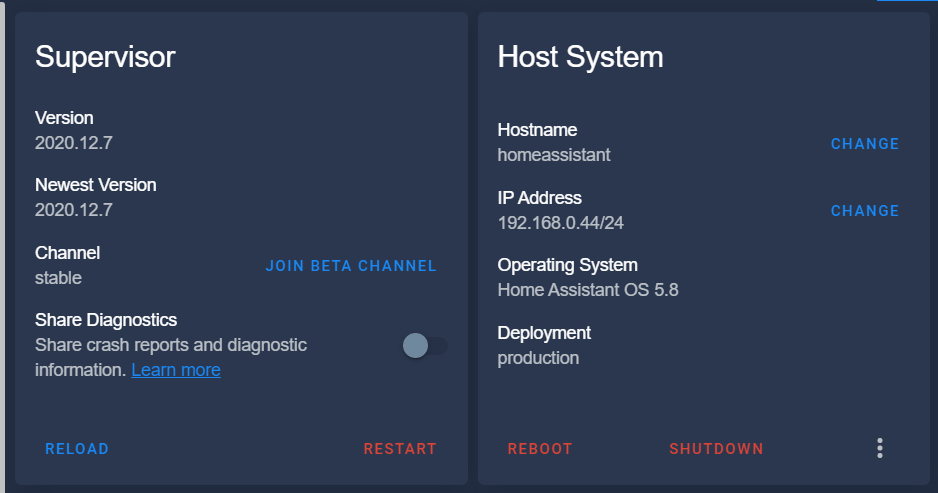Click the Share Diagnostics label
Viewport: 938px width, 493px height.
pos(106,320)
